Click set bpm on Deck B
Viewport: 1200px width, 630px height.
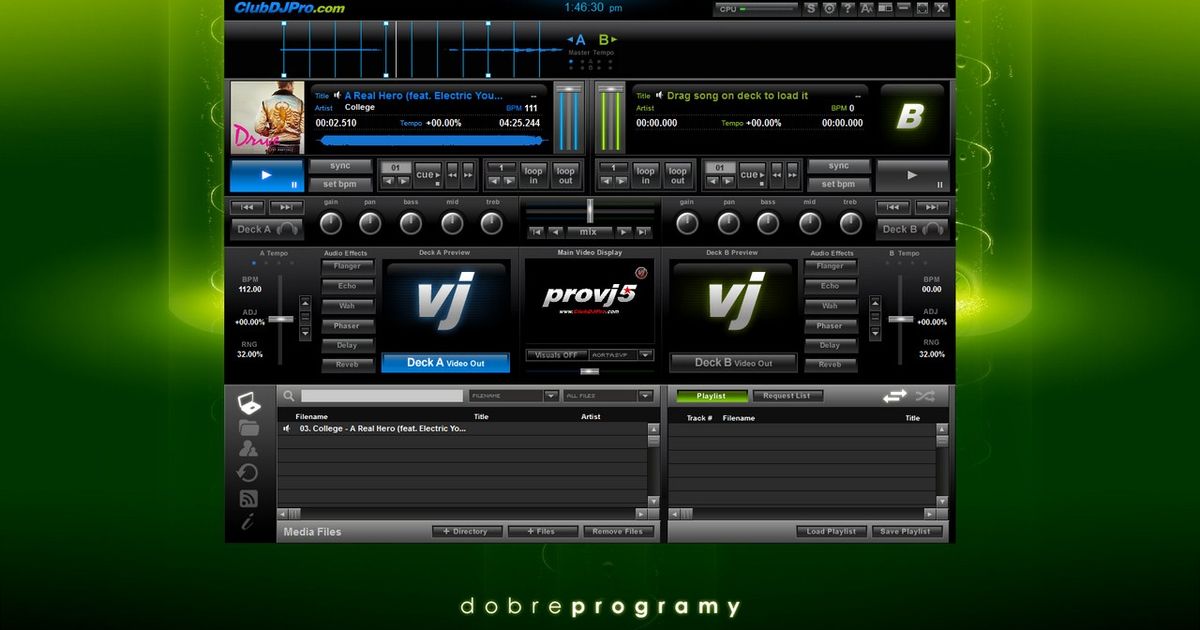point(838,184)
